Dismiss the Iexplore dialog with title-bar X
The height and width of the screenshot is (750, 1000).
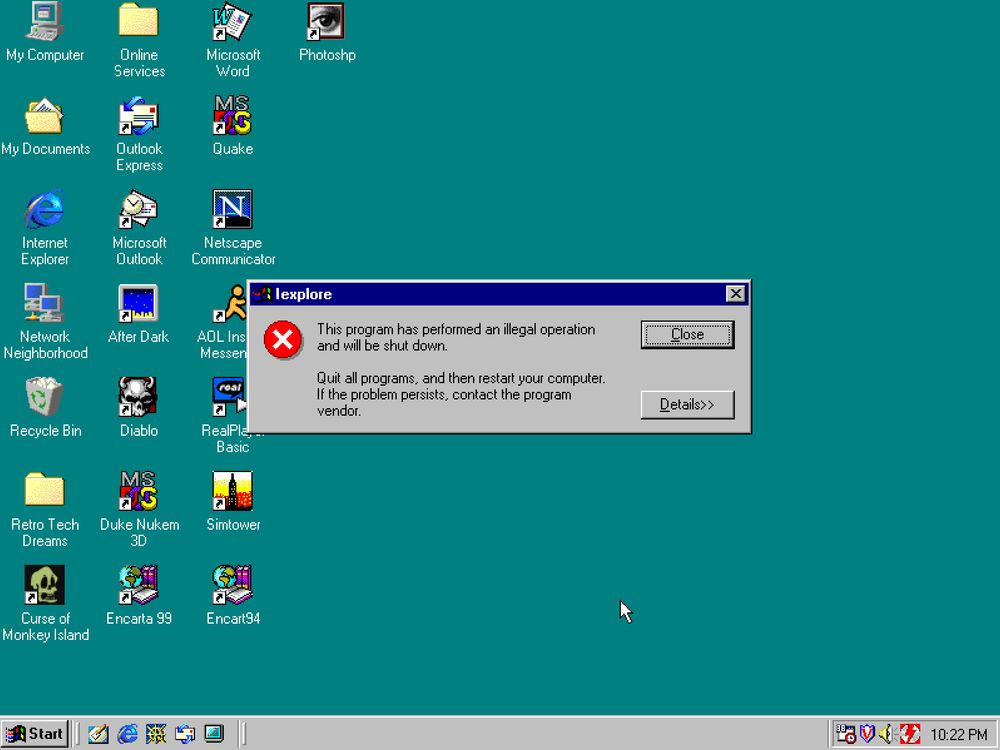coord(735,294)
